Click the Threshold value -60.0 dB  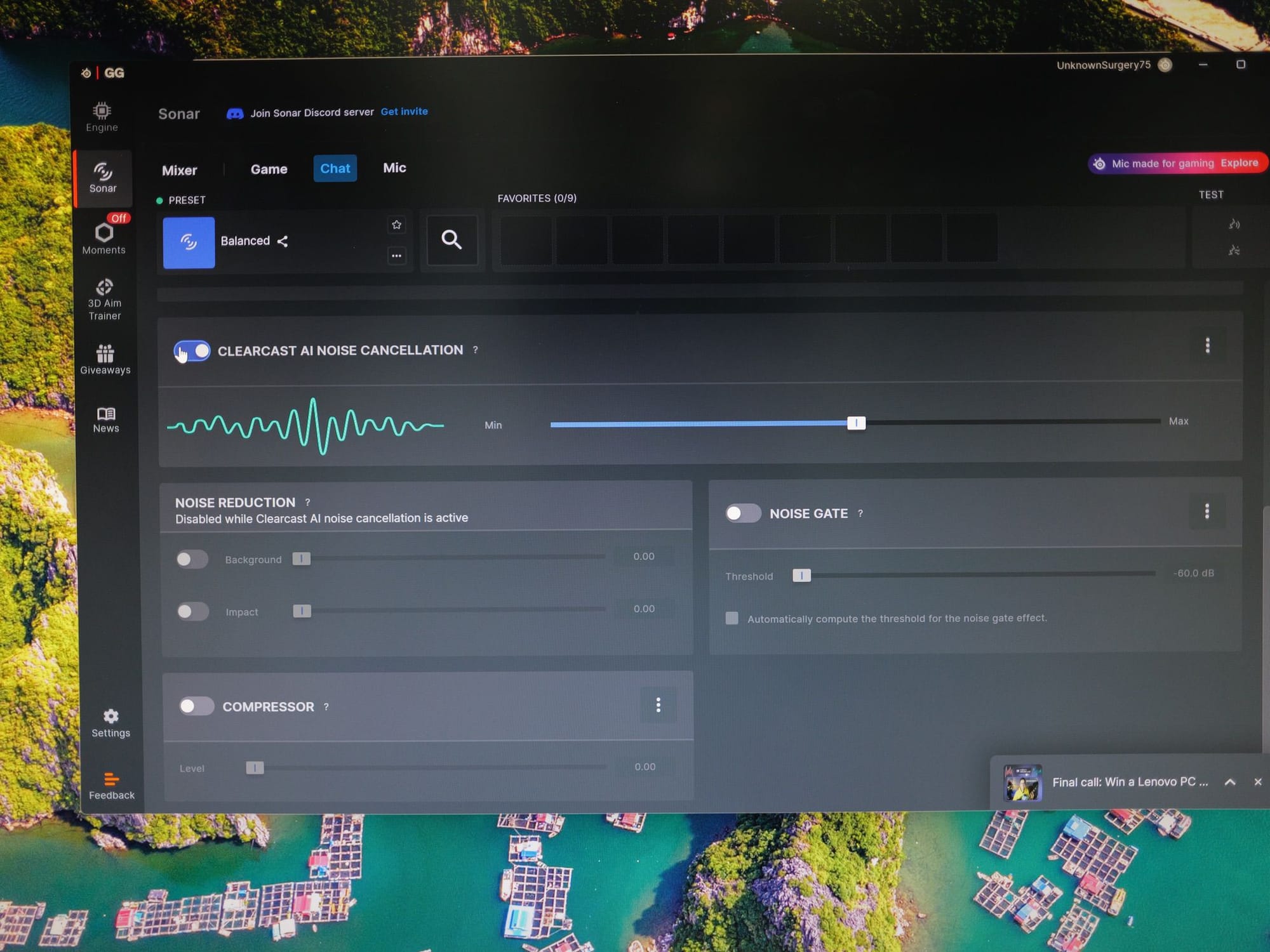pos(1194,573)
